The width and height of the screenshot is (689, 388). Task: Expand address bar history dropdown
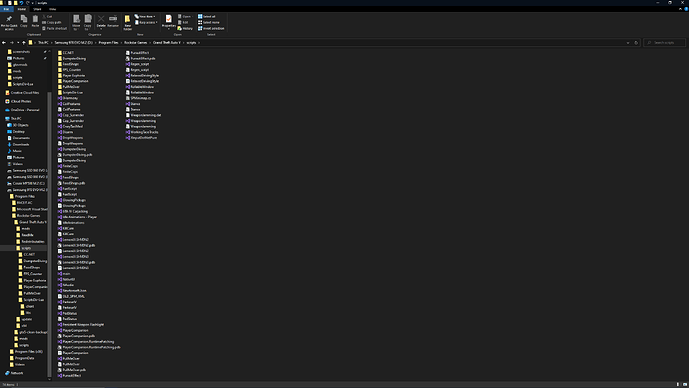coord(627,43)
